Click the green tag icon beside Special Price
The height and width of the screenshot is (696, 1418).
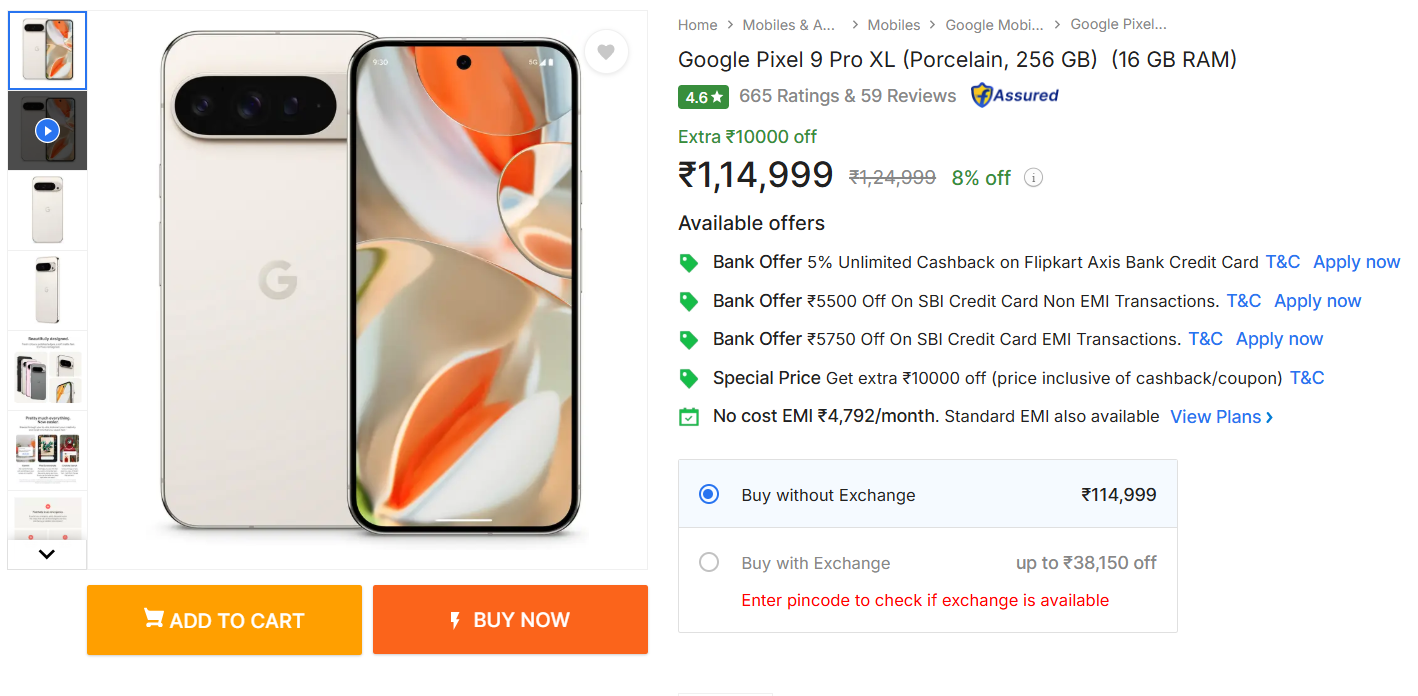[x=688, y=378]
